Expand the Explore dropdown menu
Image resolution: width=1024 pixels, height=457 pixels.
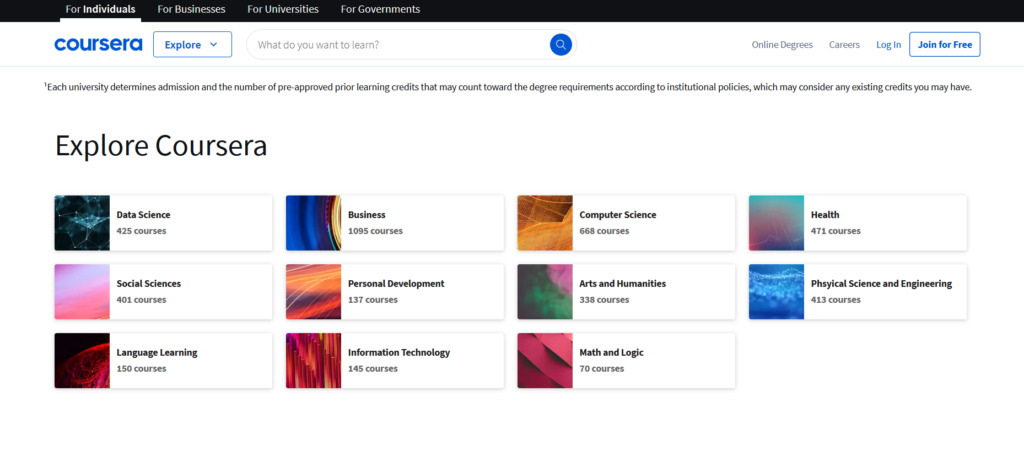192,44
